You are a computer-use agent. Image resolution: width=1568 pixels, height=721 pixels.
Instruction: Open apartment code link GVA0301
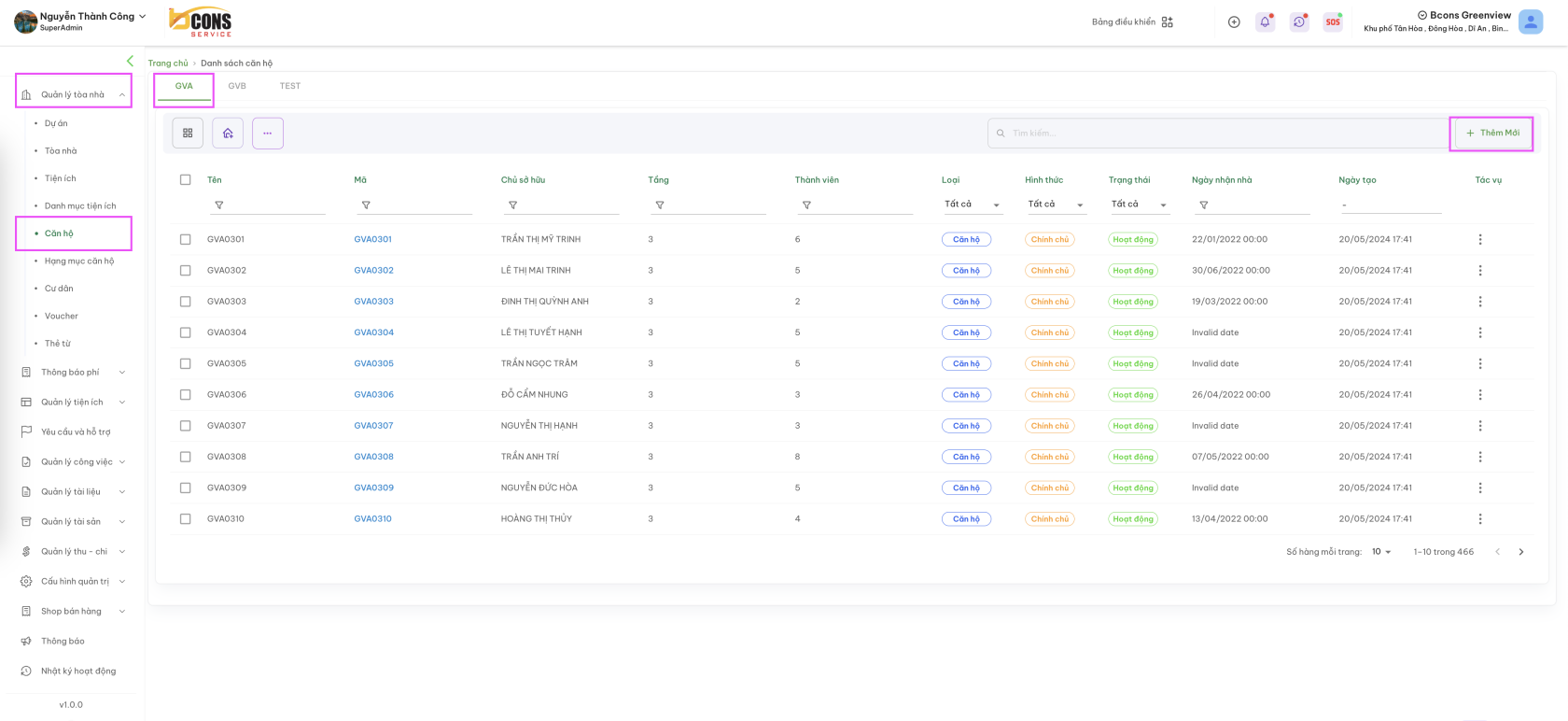(372, 239)
